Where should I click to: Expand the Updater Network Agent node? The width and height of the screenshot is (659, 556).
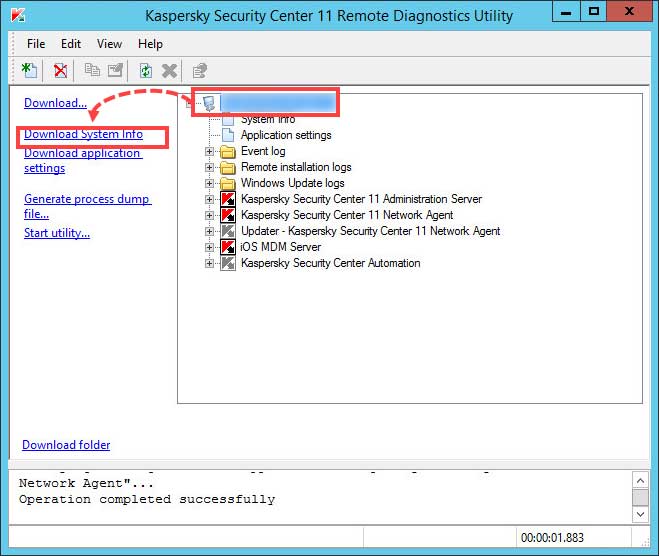209,231
